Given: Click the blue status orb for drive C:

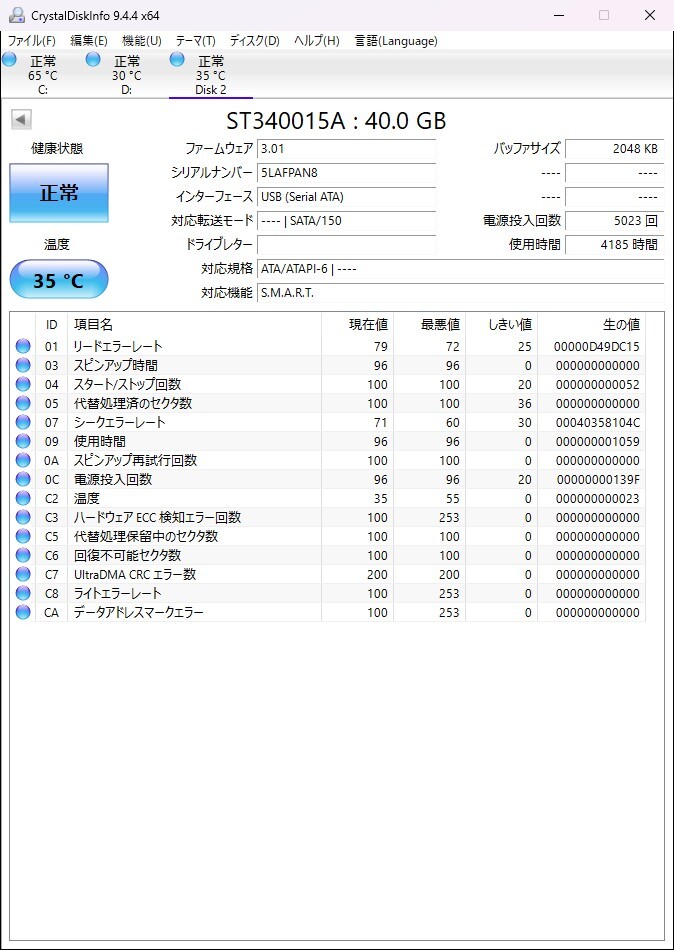Looking at the screenshot, I should coord(9,59).
